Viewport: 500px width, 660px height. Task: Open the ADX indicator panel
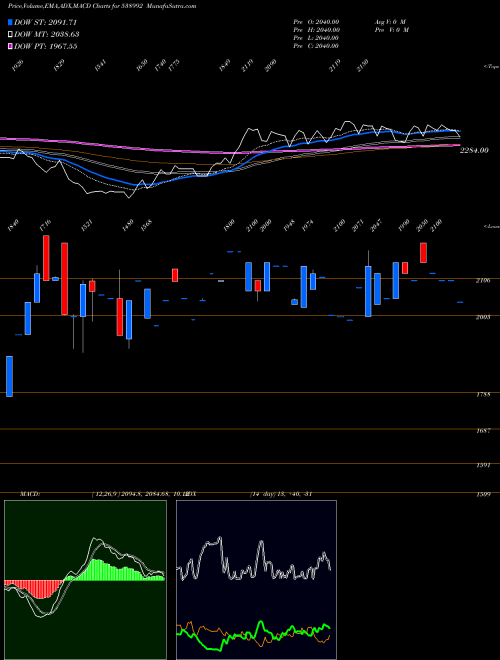[256, 580]
